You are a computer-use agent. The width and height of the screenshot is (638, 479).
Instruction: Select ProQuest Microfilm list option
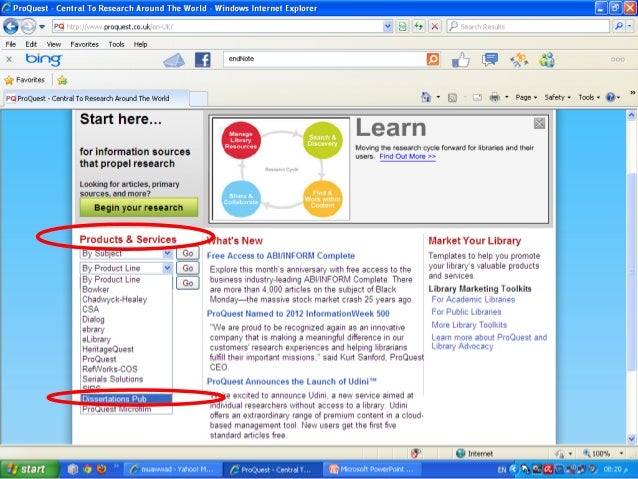point(116,409)
